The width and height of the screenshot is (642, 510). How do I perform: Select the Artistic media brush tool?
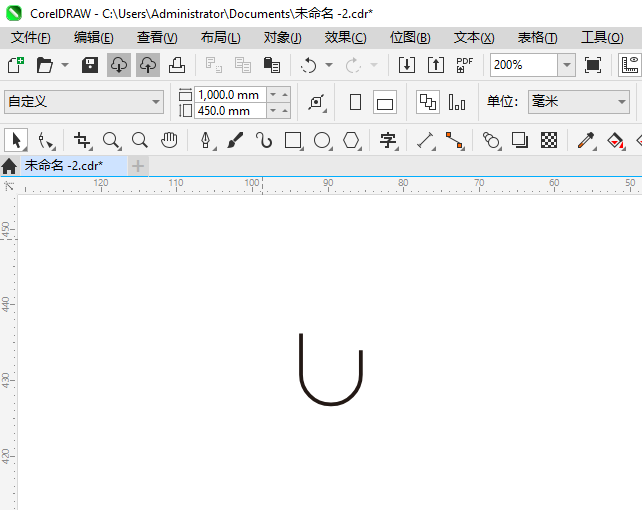pyautogui.click(x=235, y=140)
